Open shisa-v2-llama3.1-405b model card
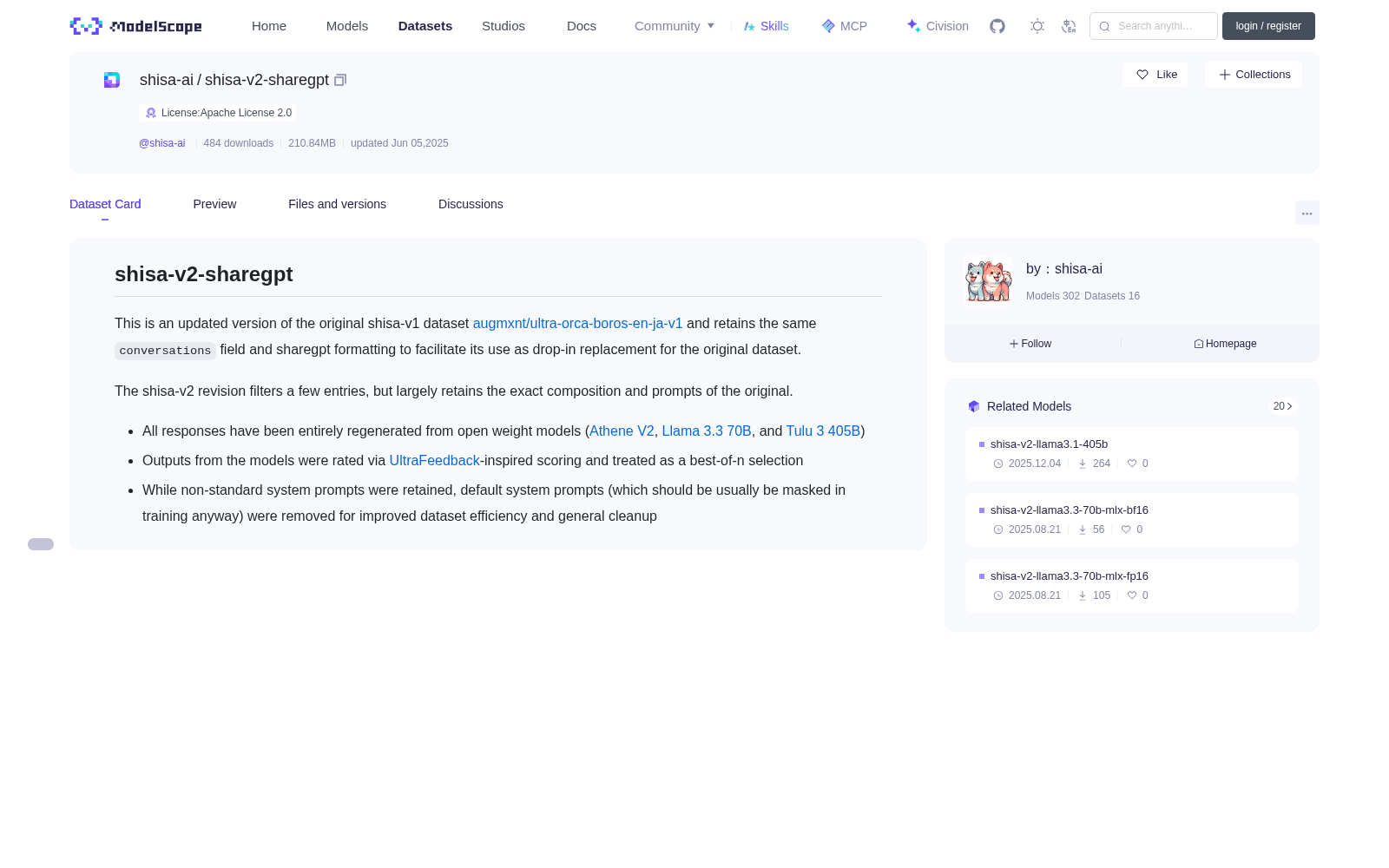1389x868 pixels. (x=1132, y=454)
